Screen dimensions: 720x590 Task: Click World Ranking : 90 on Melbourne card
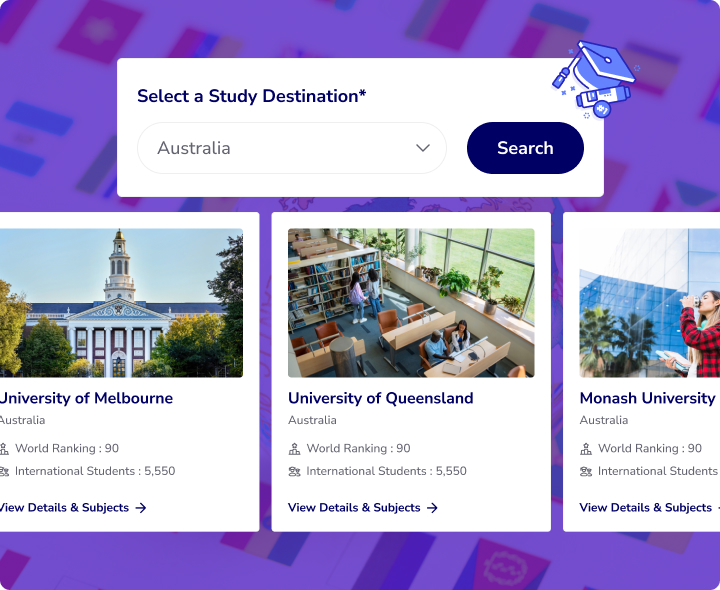pyautogui.click(x=67, y=449)
